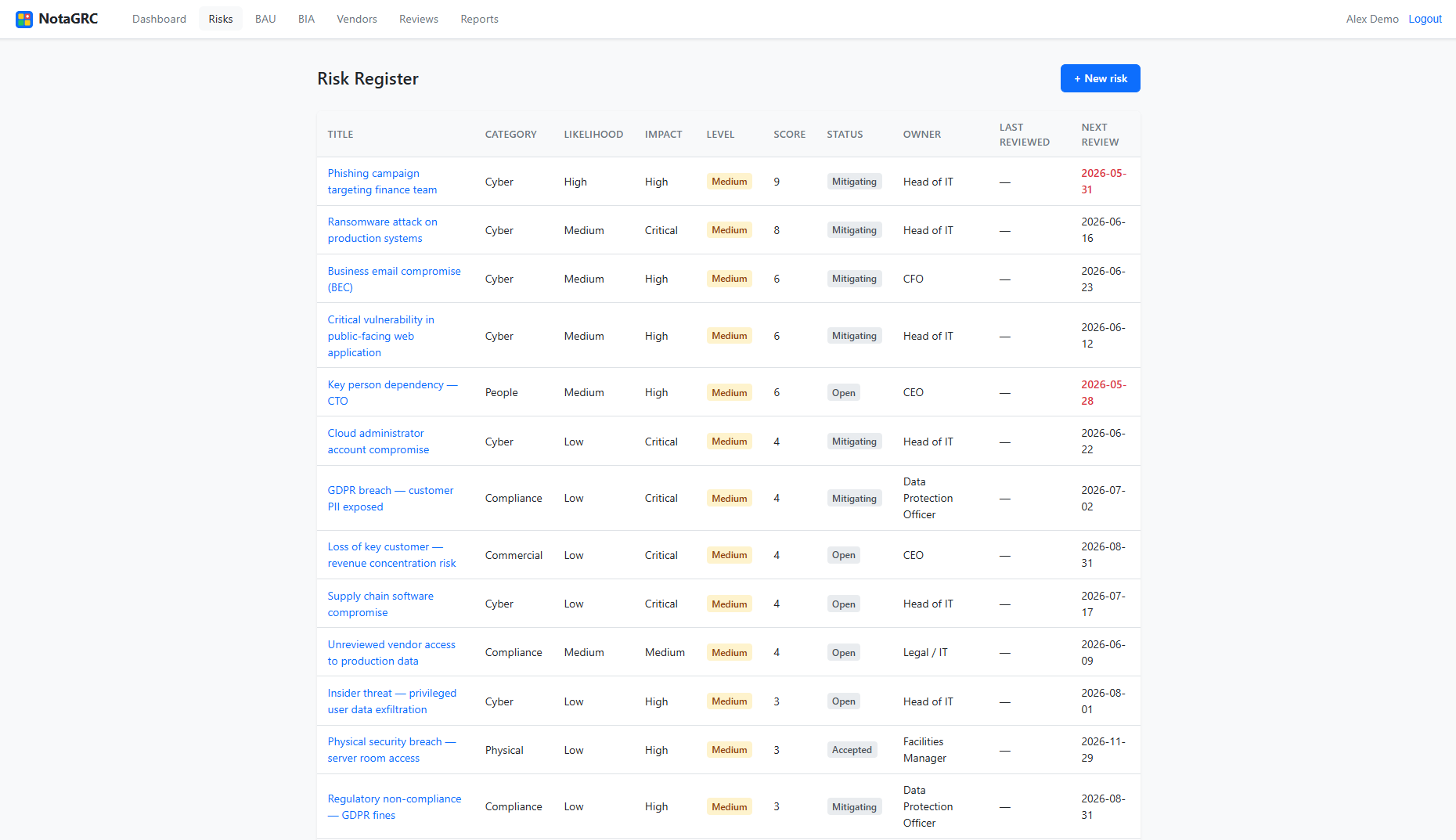Click the score 8 in Ransomware row
The width and height of the screenshot is (1456, 840).
coord(777,230)
